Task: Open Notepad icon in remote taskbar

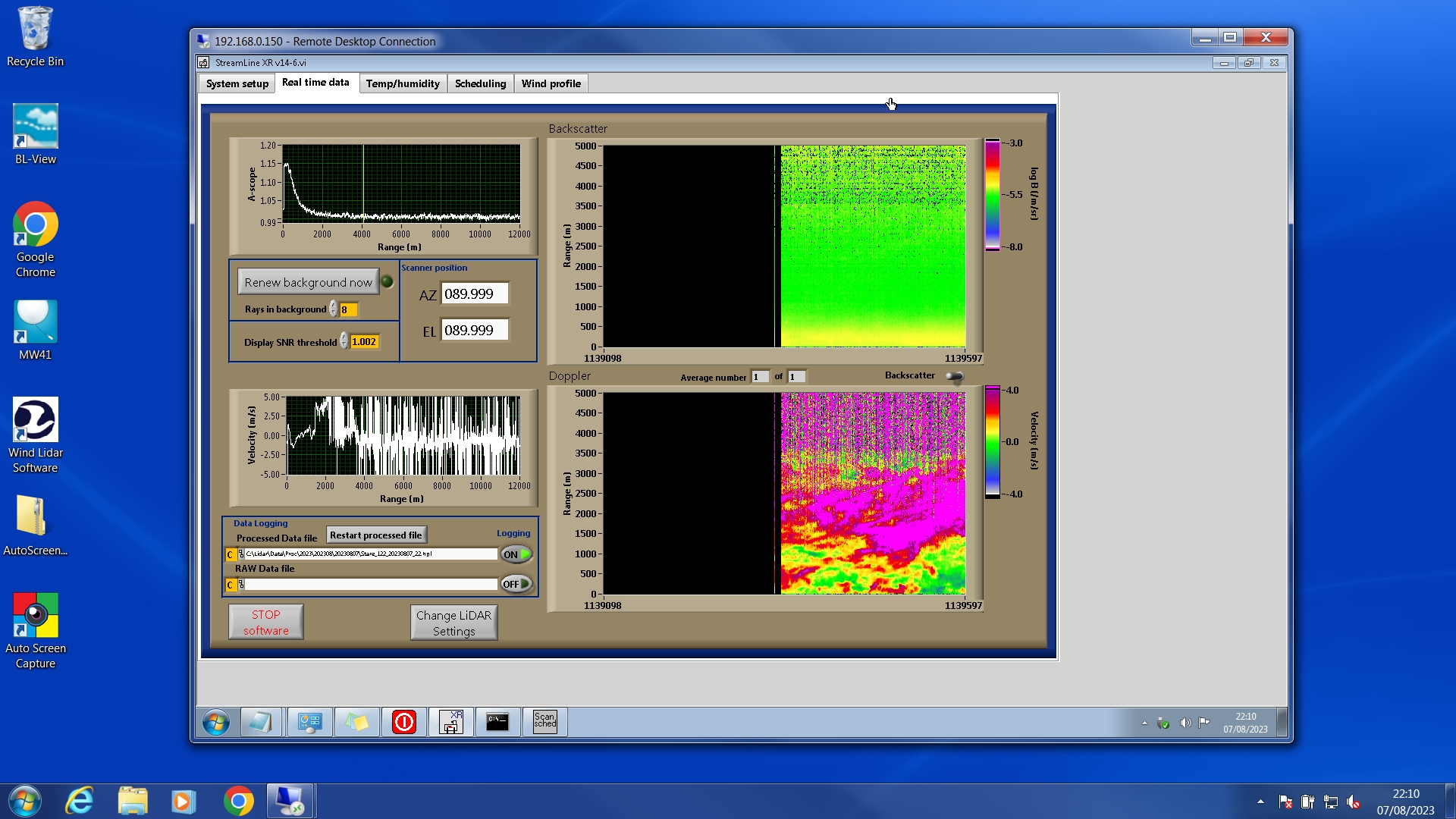Action: (x=260, y=721)
